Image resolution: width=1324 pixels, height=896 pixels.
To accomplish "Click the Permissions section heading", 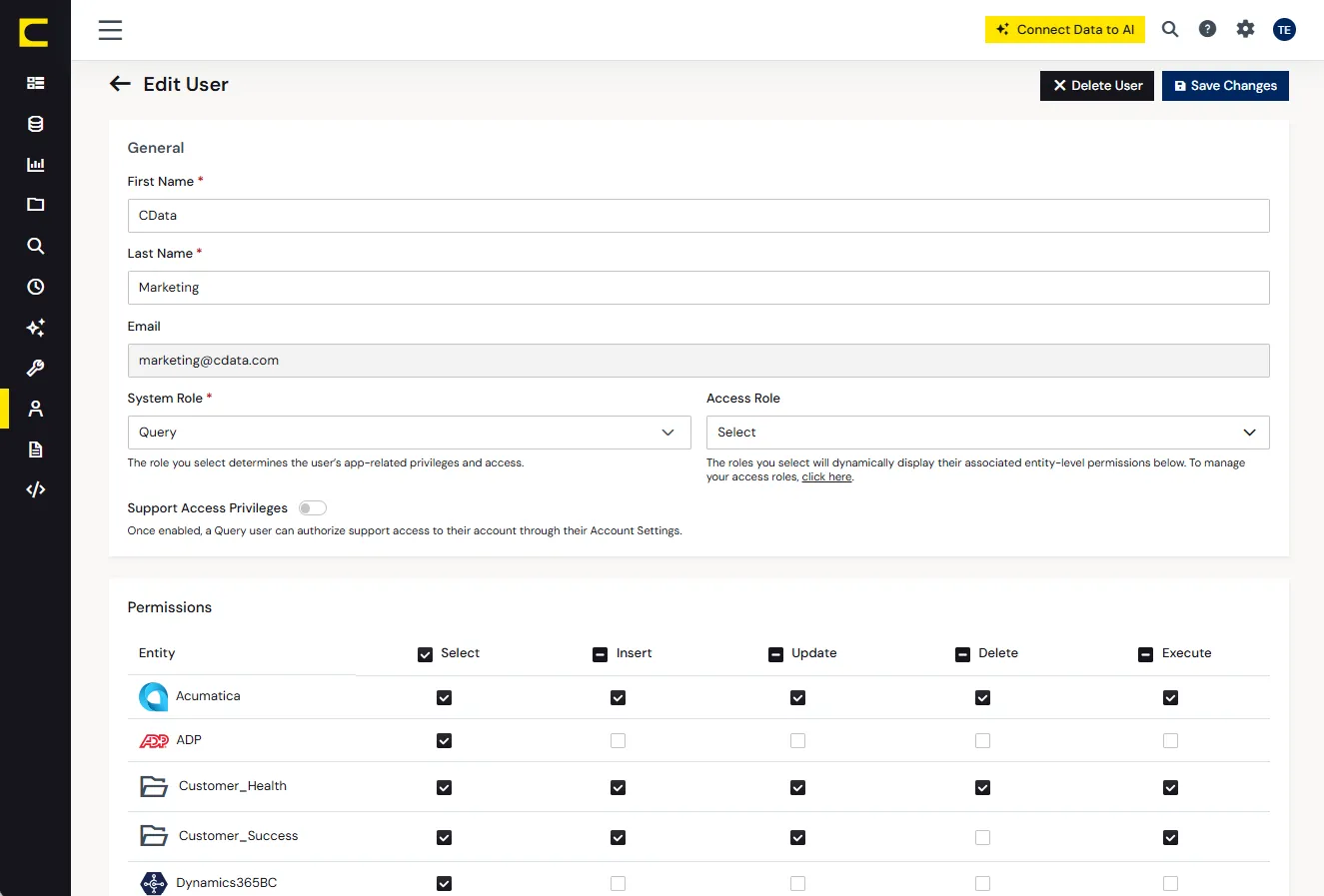I will 170,607.
